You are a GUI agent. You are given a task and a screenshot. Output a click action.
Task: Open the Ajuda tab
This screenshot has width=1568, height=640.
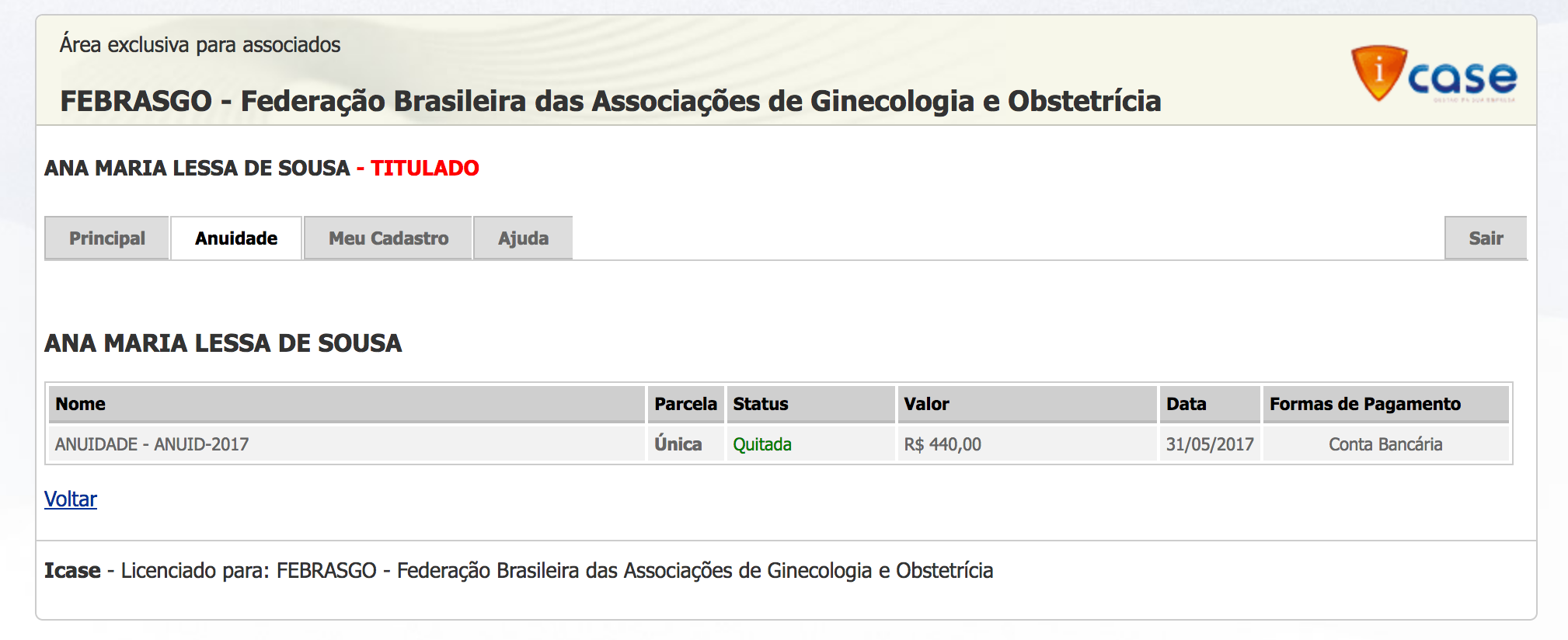click(x=523, y=238)
